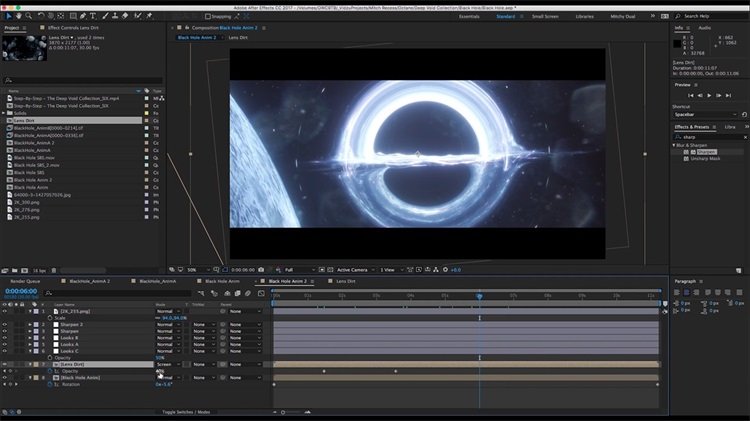This screenshot has width=750, height=421.
Task: Jump to last frame in Preview panel
Action: pos(728,95)
